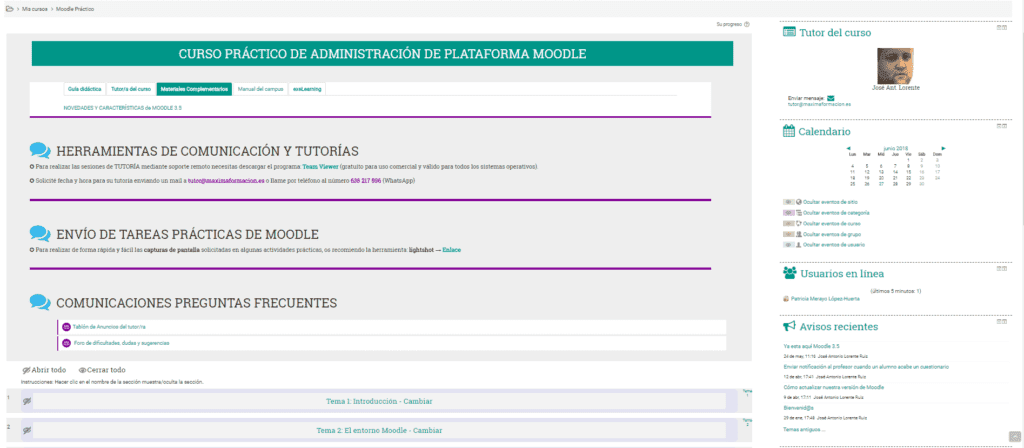Click dock controls of Calendario block
Viewport: 1024px width, 448px height.
click(1002, 126)
